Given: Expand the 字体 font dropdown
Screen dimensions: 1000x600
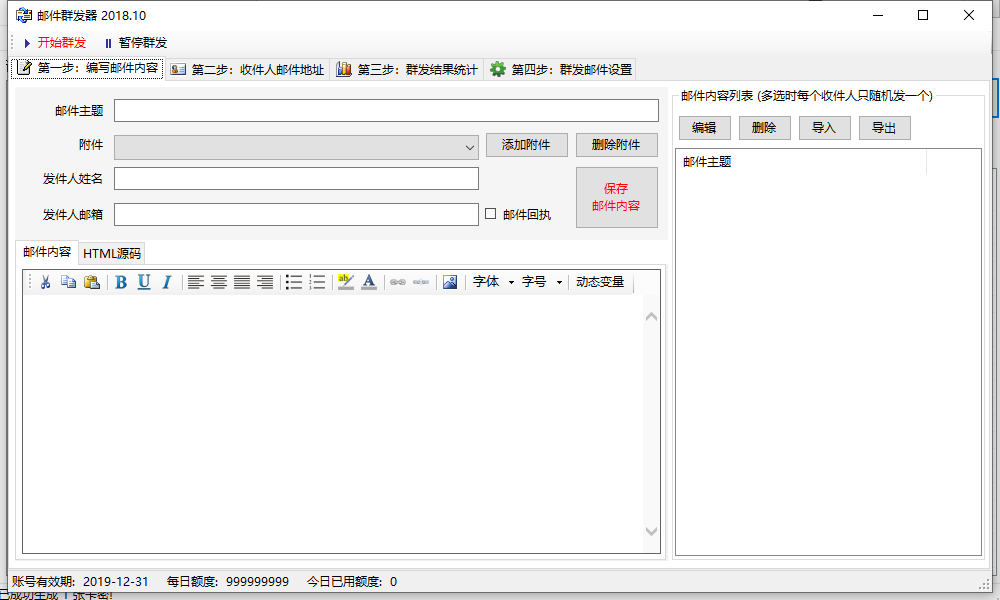Looking at the screenshot, I should [x=493, y=283].
